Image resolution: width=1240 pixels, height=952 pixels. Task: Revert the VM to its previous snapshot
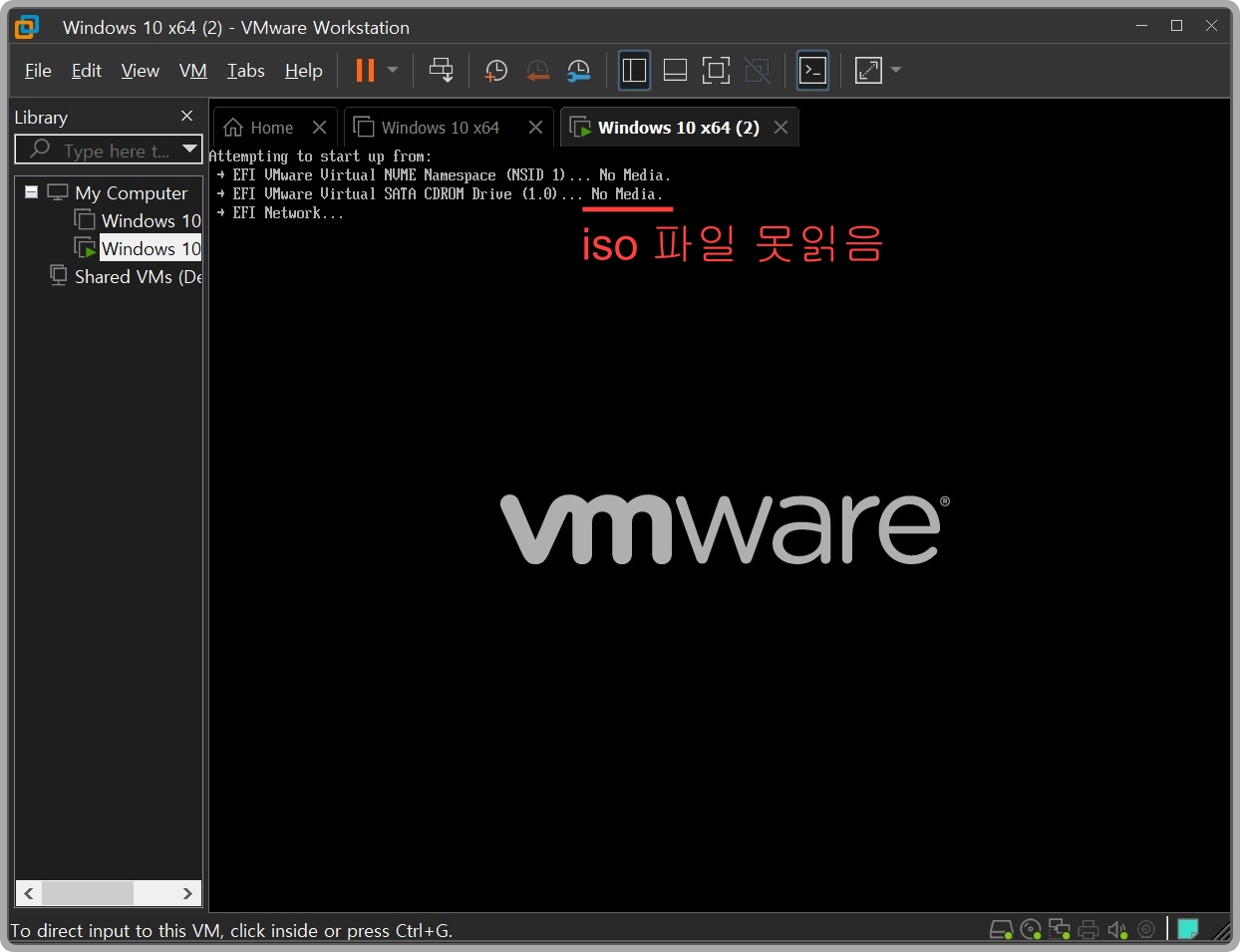click(537, 70)
